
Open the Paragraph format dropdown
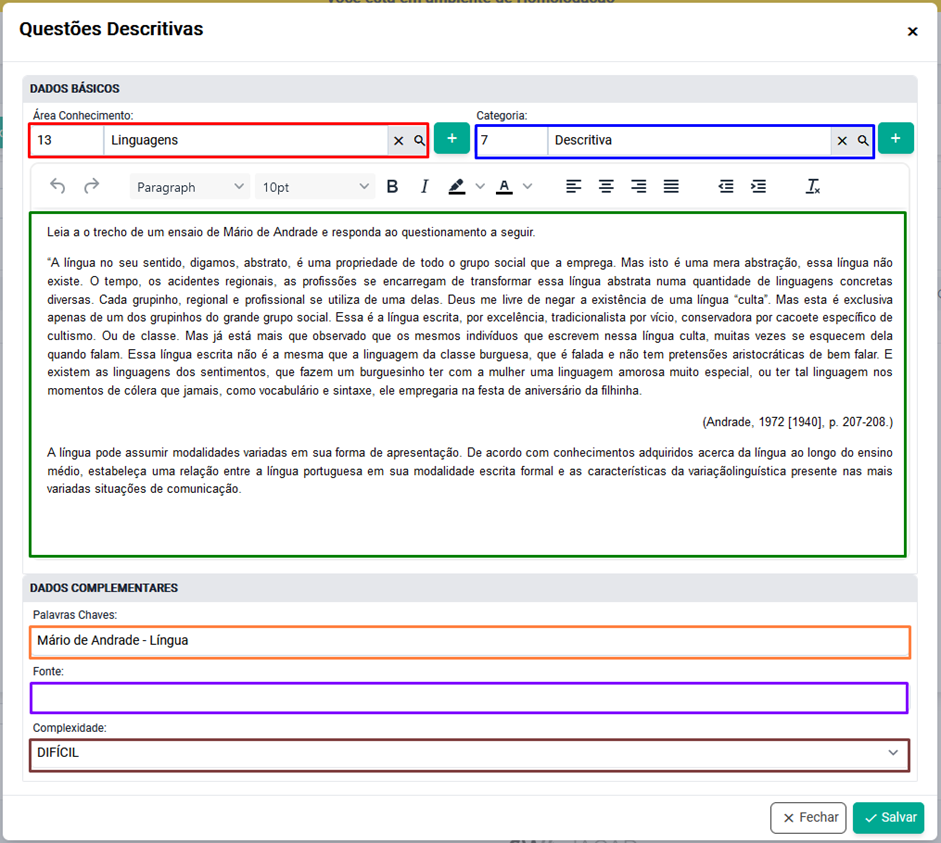point(190,187)
